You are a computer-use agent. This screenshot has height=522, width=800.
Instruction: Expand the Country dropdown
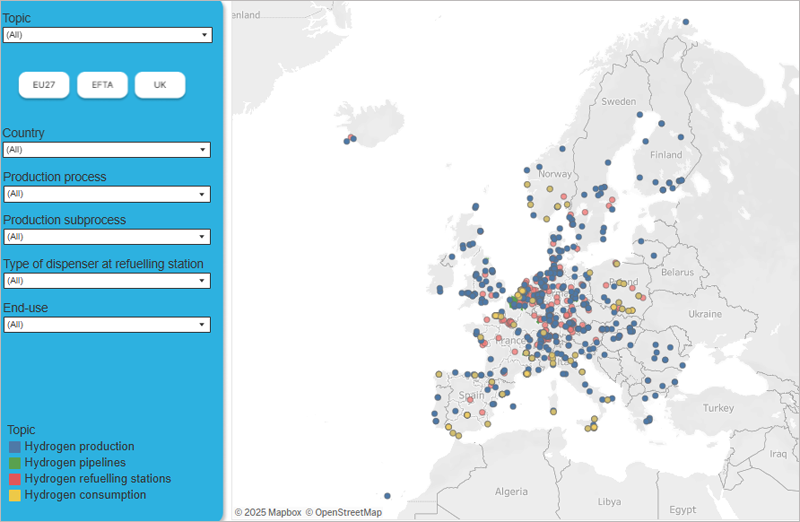coord(107,150)
